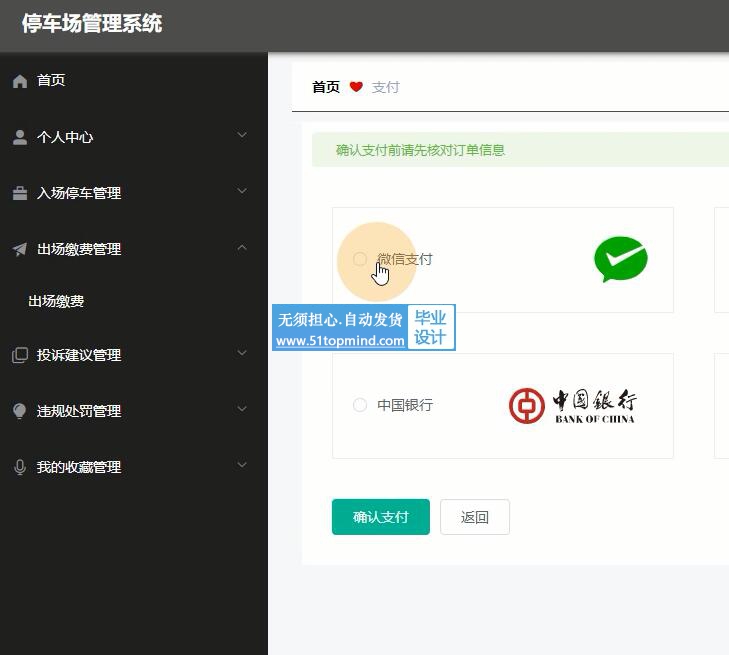The width and height of the screenshot is (729, 655).
Task: Click the green WeChat Pay logo
Action: 621,259
